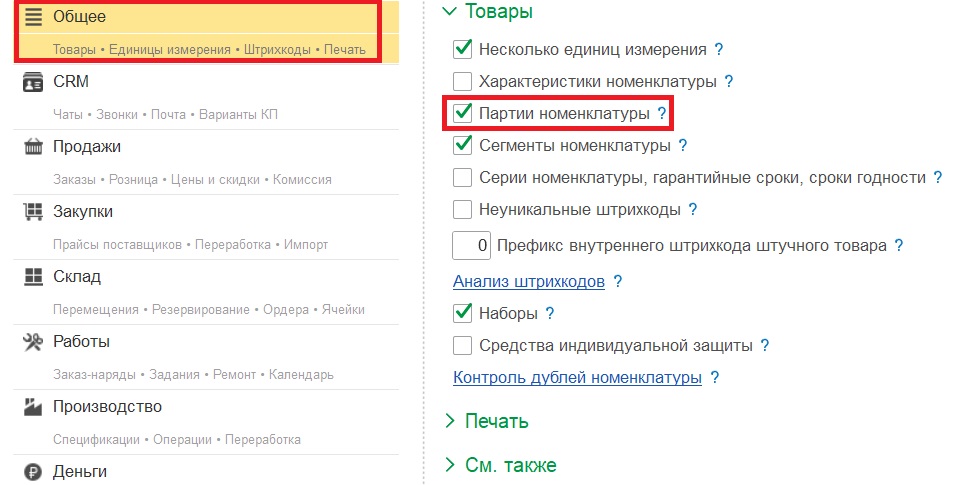Click 'Спецификации • Операции • Переработка' subtitle
This screenshot has height=485, width=965.
[177, 440]
